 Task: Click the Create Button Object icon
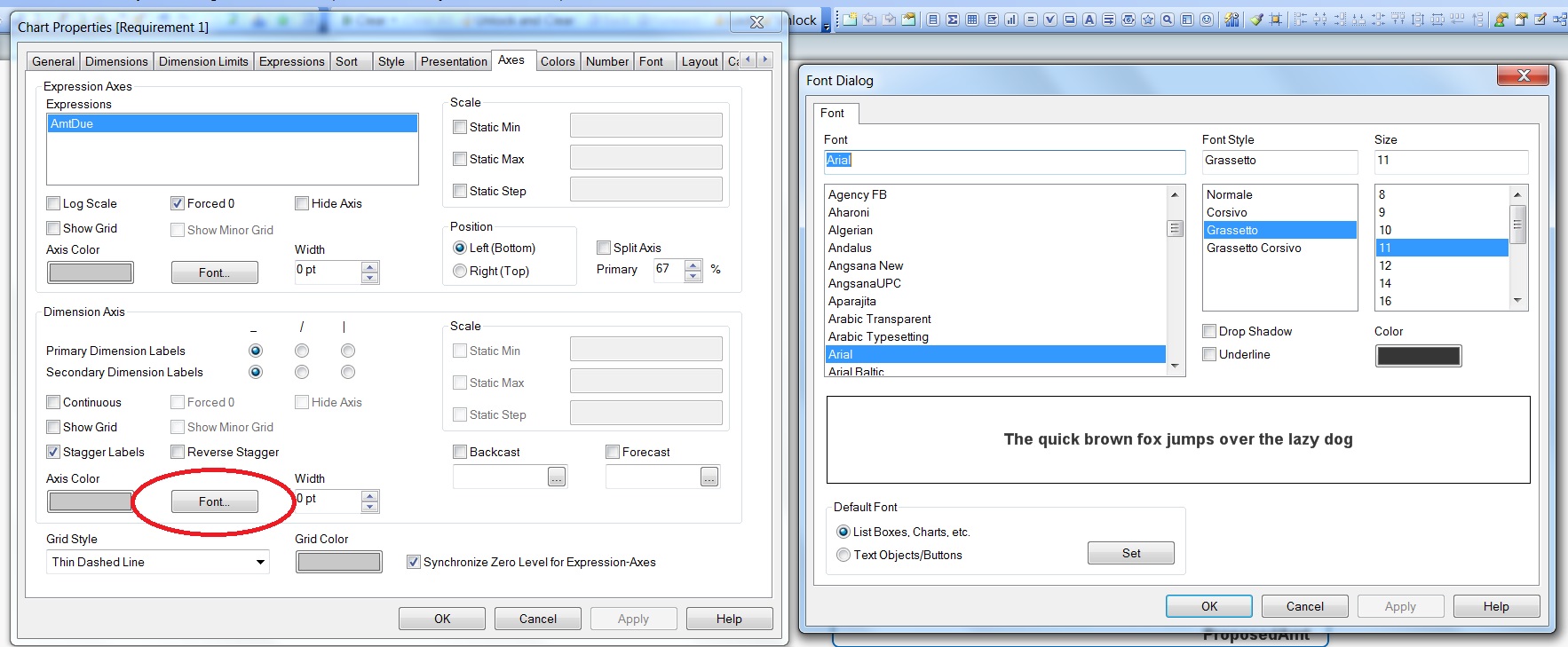coord(1070,20)
